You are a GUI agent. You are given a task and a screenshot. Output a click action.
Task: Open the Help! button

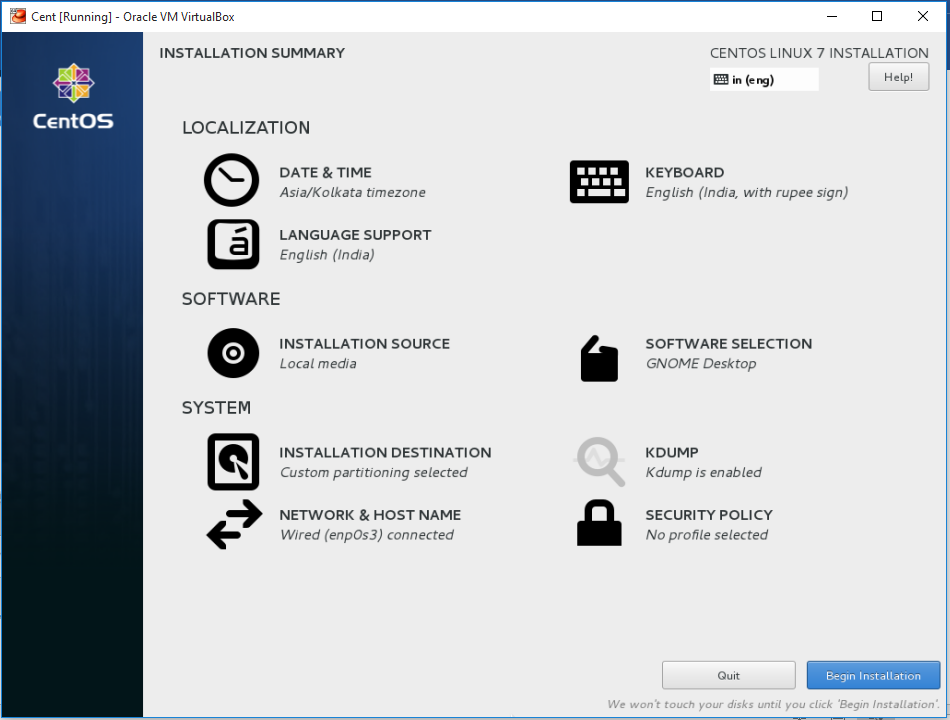point(899,77)
